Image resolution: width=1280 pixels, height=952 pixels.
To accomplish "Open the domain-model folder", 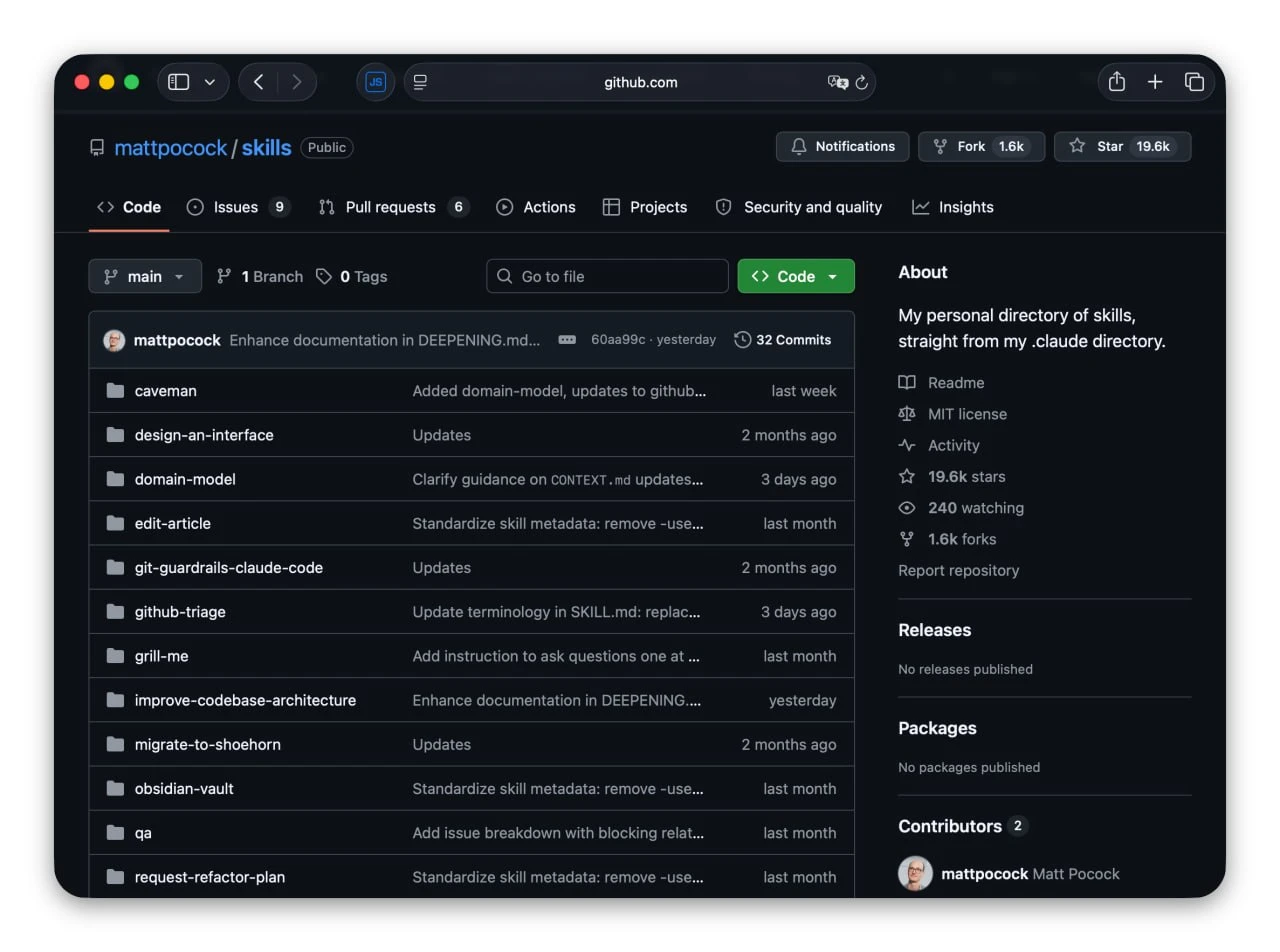I will coord(185,479).
